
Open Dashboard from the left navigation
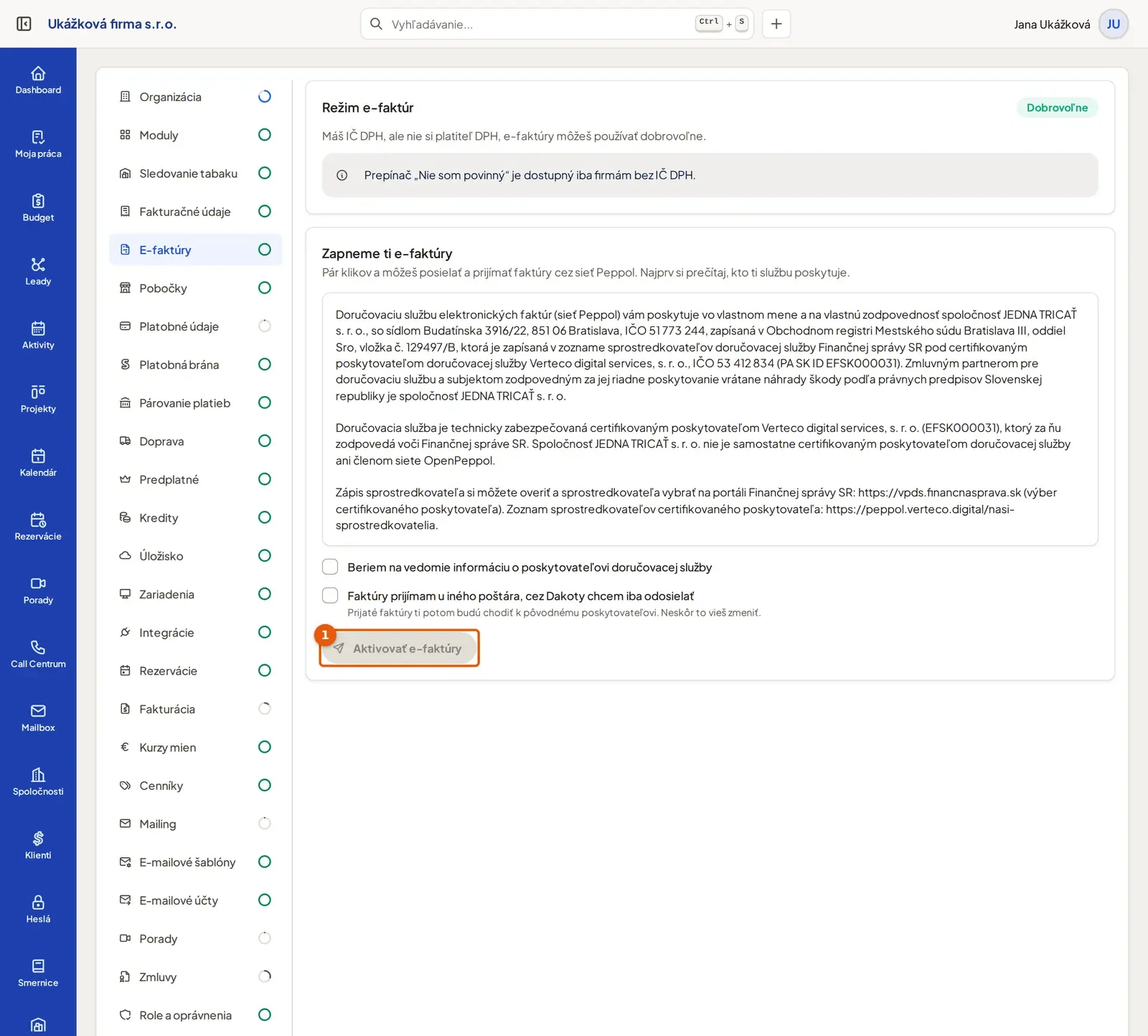tap(38, 80)
